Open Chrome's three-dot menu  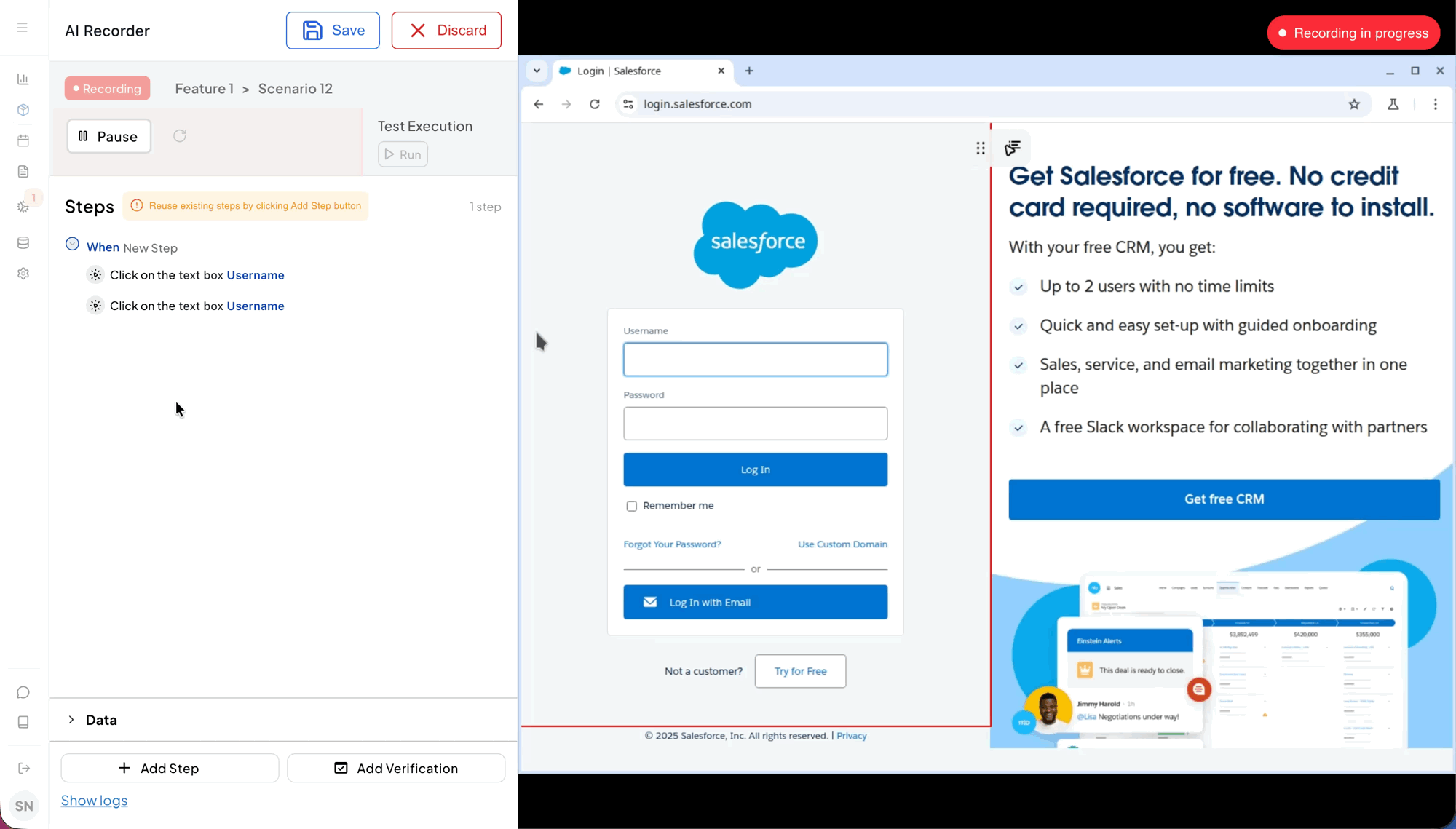1435,104
